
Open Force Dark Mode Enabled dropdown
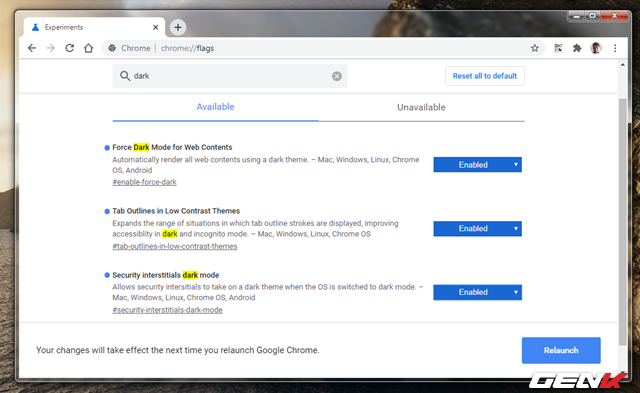(478, 164)
